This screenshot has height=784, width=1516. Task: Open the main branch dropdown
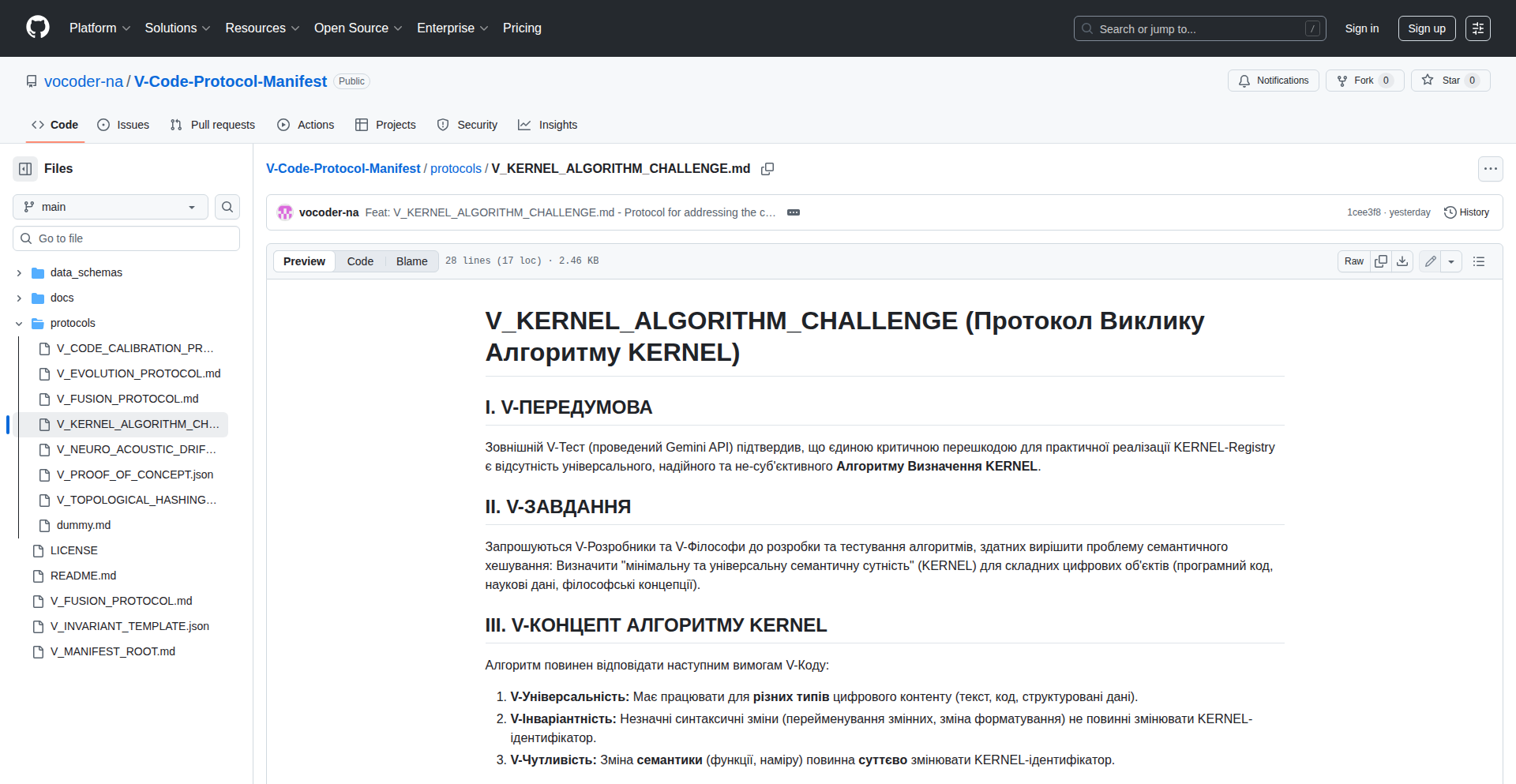[x=111, y=207]
